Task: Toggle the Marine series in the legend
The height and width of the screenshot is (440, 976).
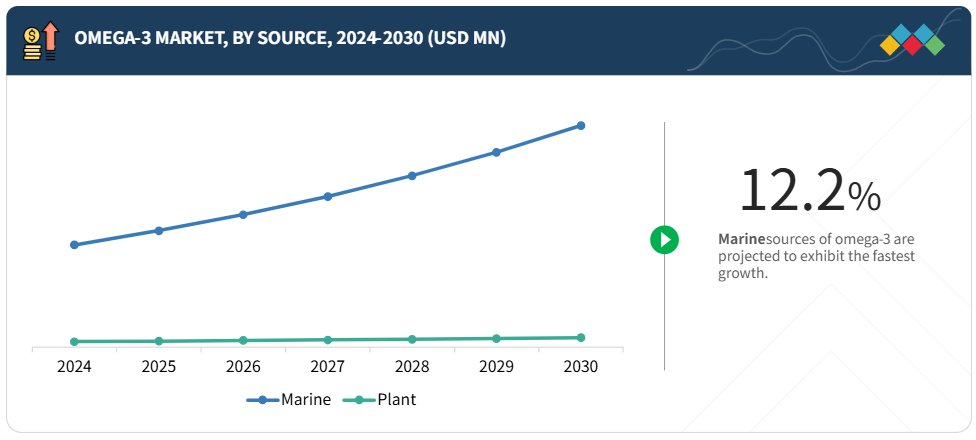Action: pos(289,399)
